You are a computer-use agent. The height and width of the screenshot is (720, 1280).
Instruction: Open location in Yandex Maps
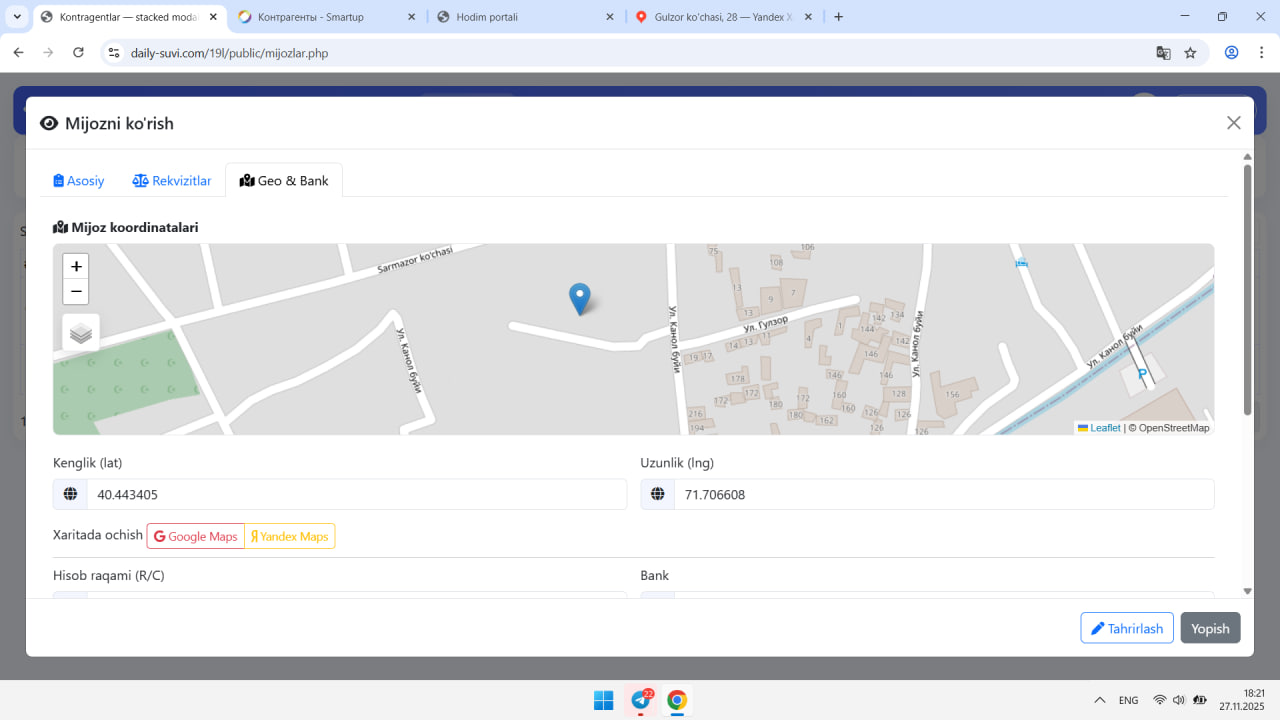[290, 537]
